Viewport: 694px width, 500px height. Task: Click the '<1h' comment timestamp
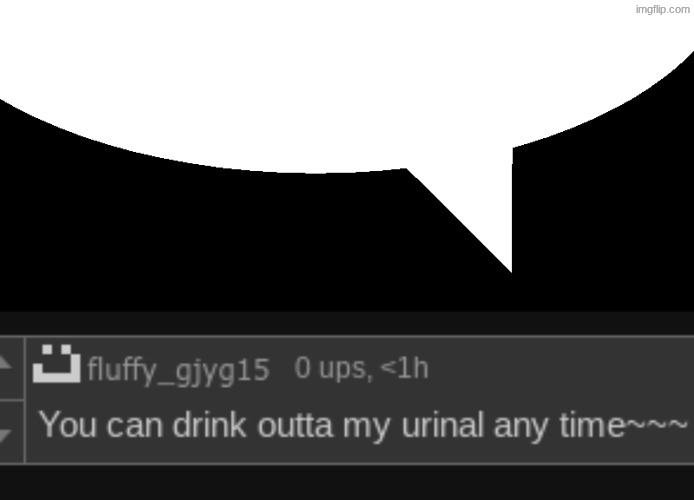(x=405, y=368)
